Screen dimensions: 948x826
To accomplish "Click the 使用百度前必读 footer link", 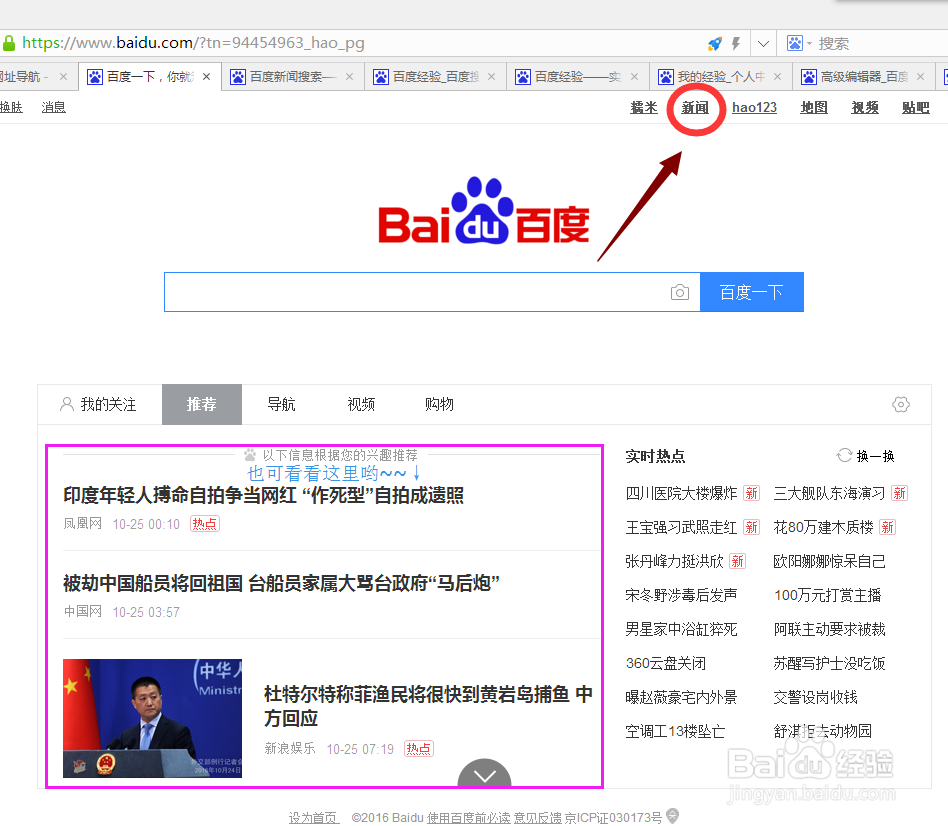I will pyautogui.click(x=469, y=818).
